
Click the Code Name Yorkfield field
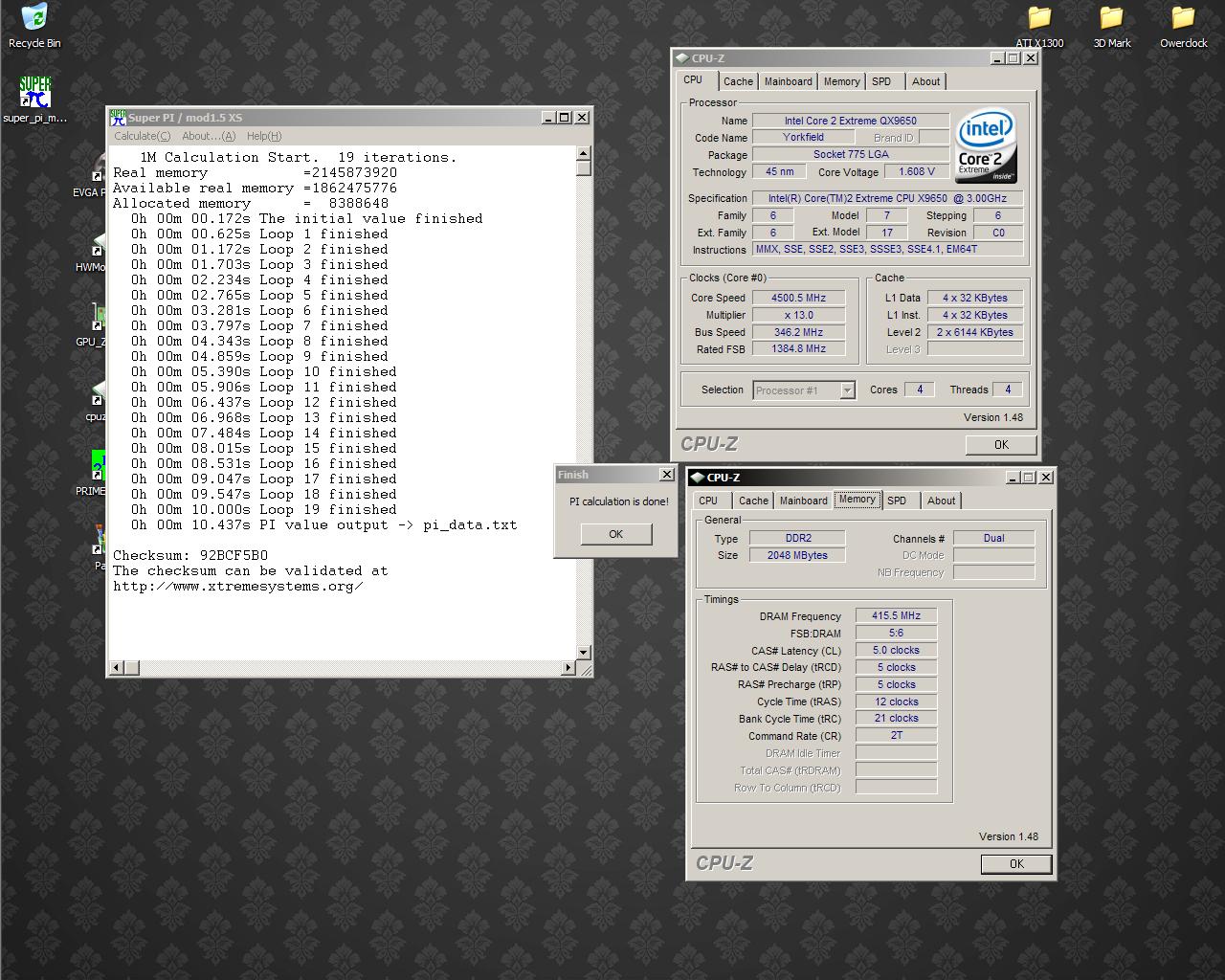(803, 137)
